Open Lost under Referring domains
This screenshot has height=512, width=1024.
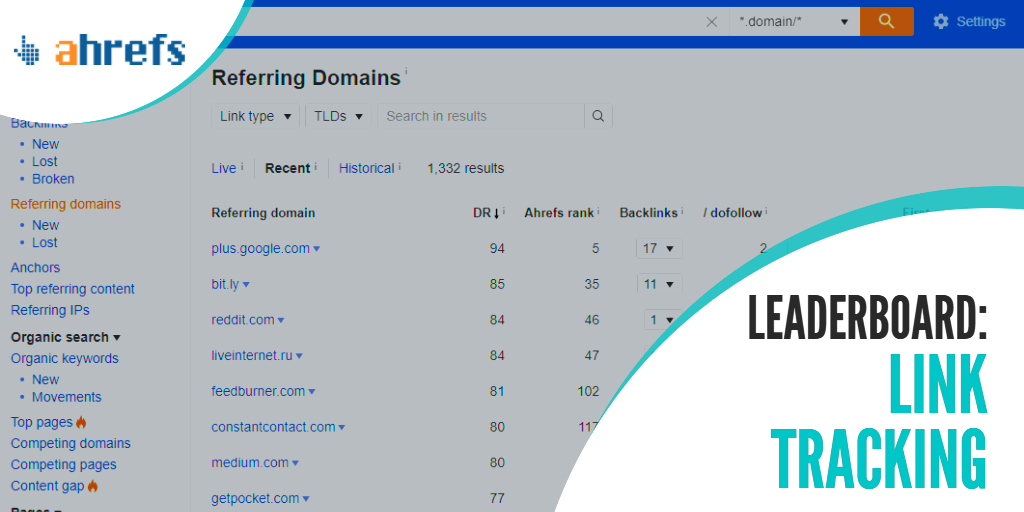click(45, 242)
